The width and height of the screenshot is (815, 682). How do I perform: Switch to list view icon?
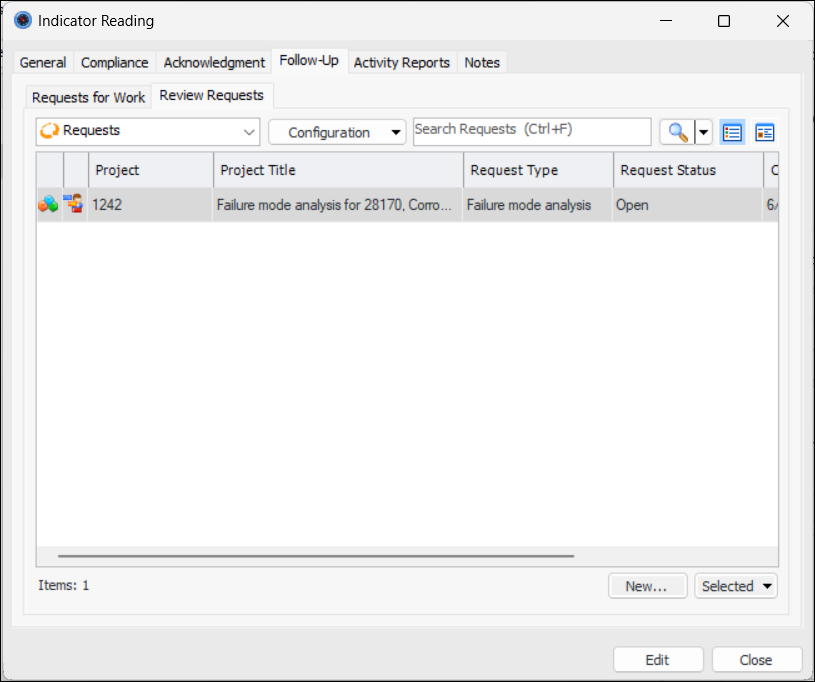732,133
